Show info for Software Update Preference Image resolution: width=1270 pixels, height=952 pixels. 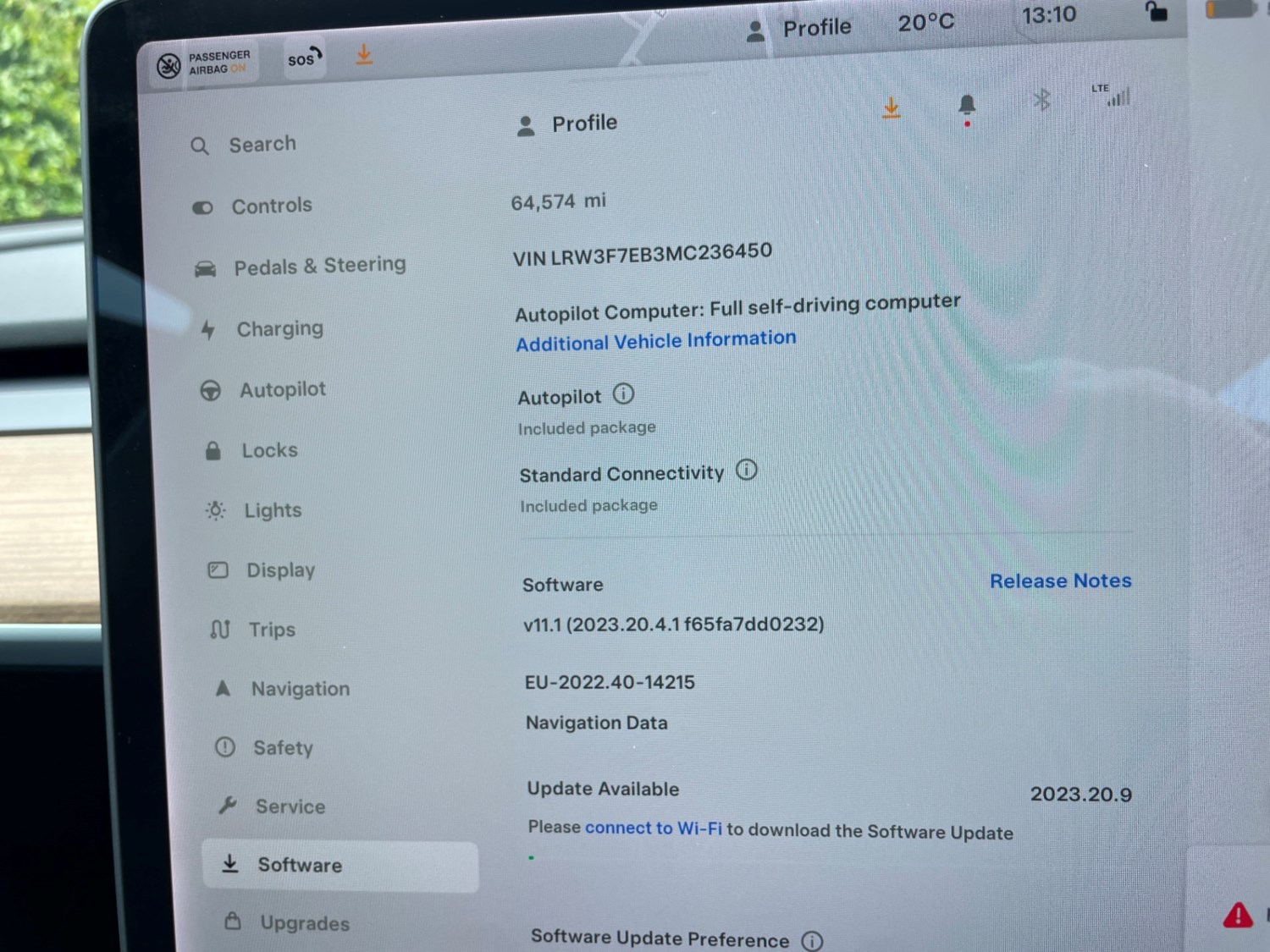(812, 941)
